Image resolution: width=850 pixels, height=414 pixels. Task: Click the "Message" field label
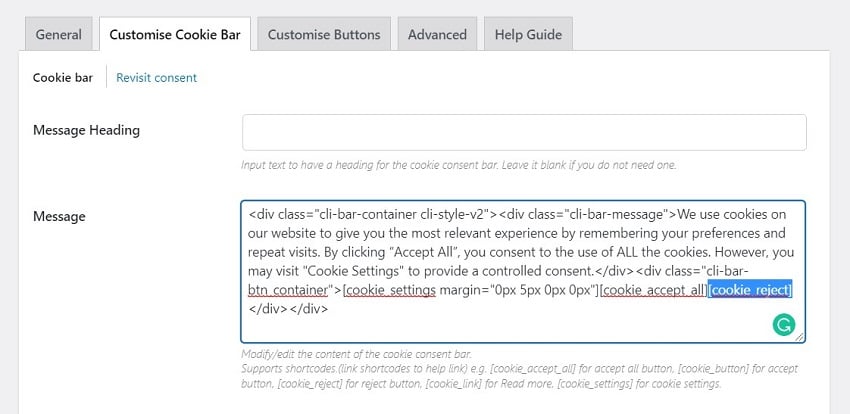[x=59, y=216]
